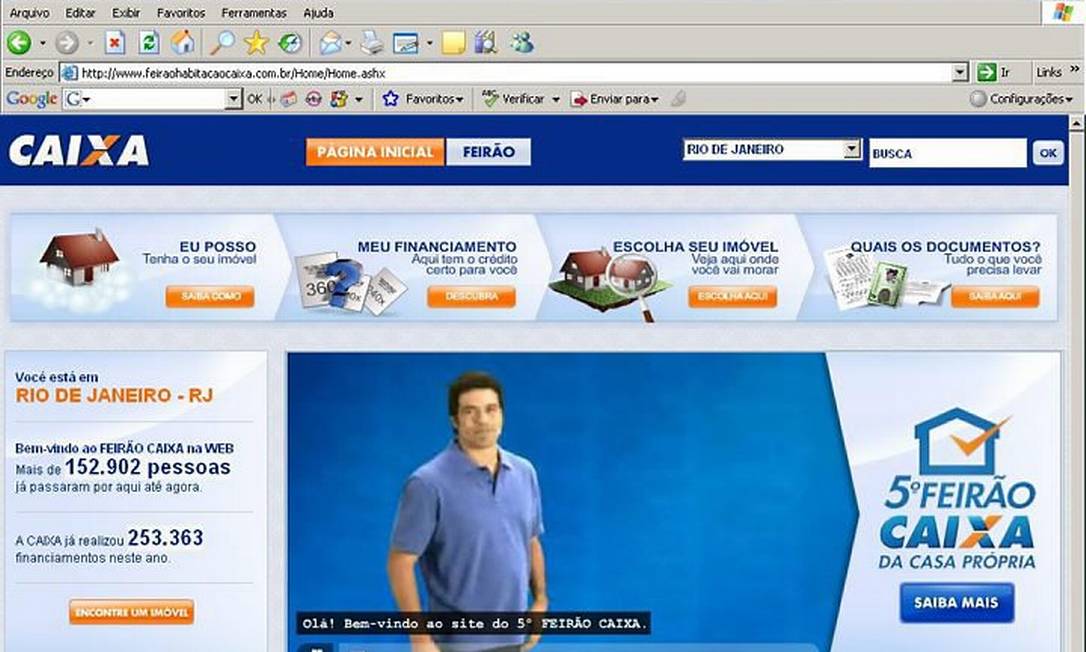The width and height of the screenshot is (1086, 652).
Task: Click inside the BUSCA search field
Action: tap(946, 154)
